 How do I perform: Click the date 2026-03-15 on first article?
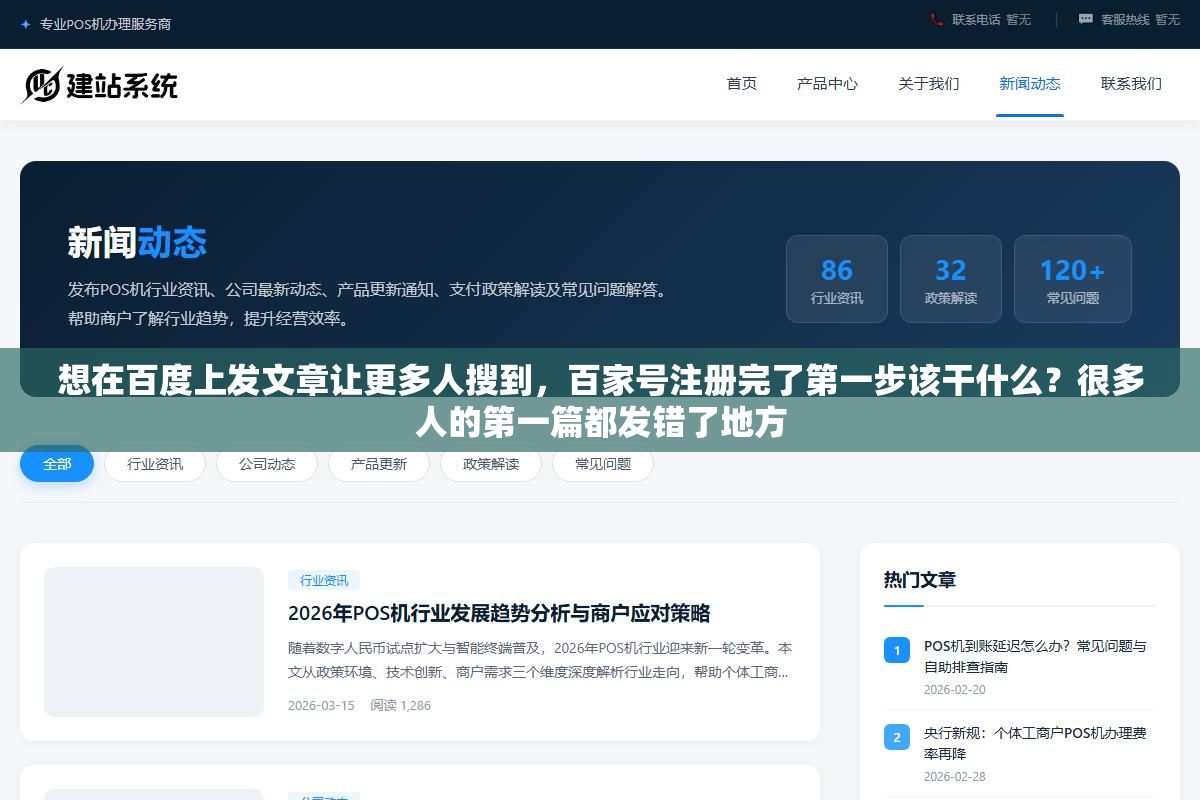321,705
